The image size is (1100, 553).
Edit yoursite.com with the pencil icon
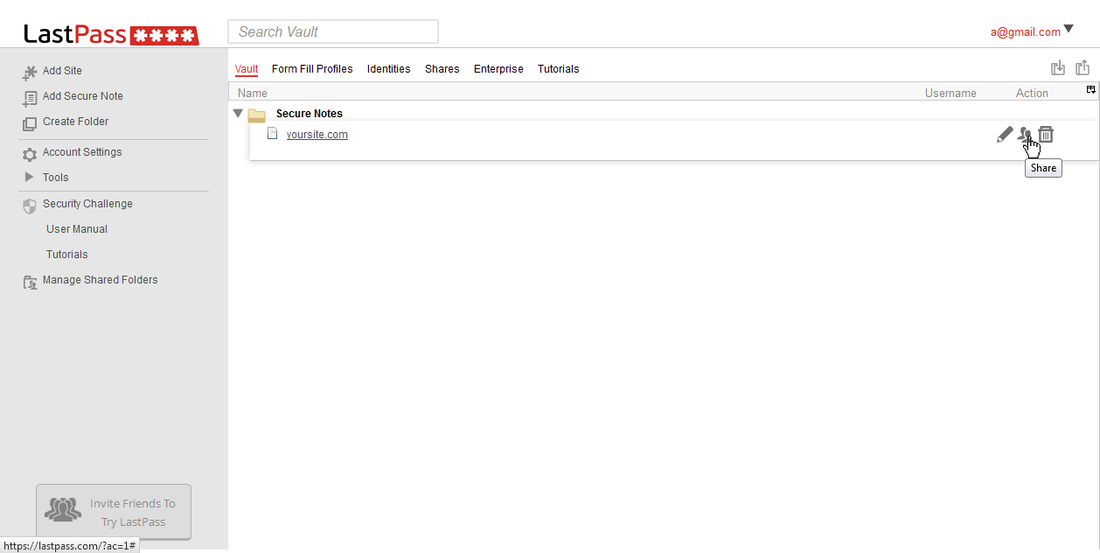(x=1005, y=134)
